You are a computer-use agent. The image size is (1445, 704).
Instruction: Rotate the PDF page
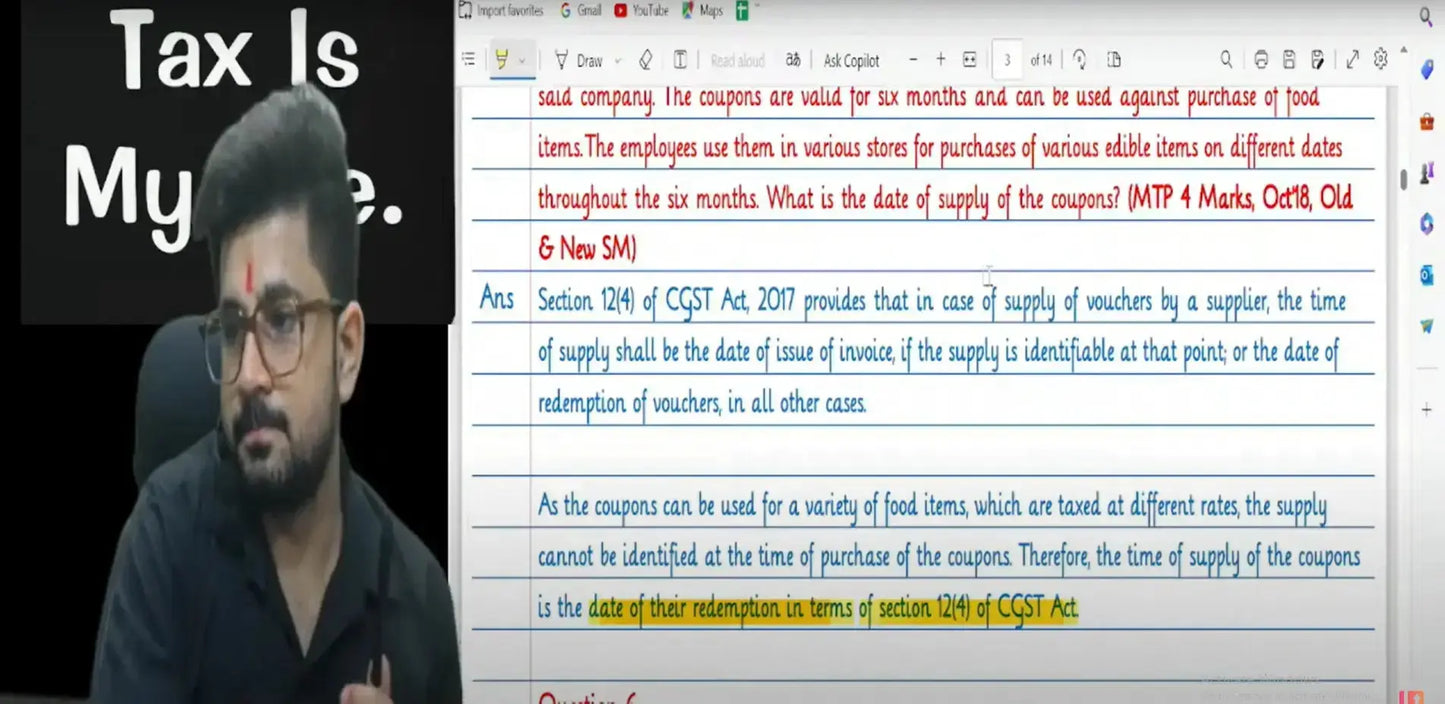point(1080,60)
